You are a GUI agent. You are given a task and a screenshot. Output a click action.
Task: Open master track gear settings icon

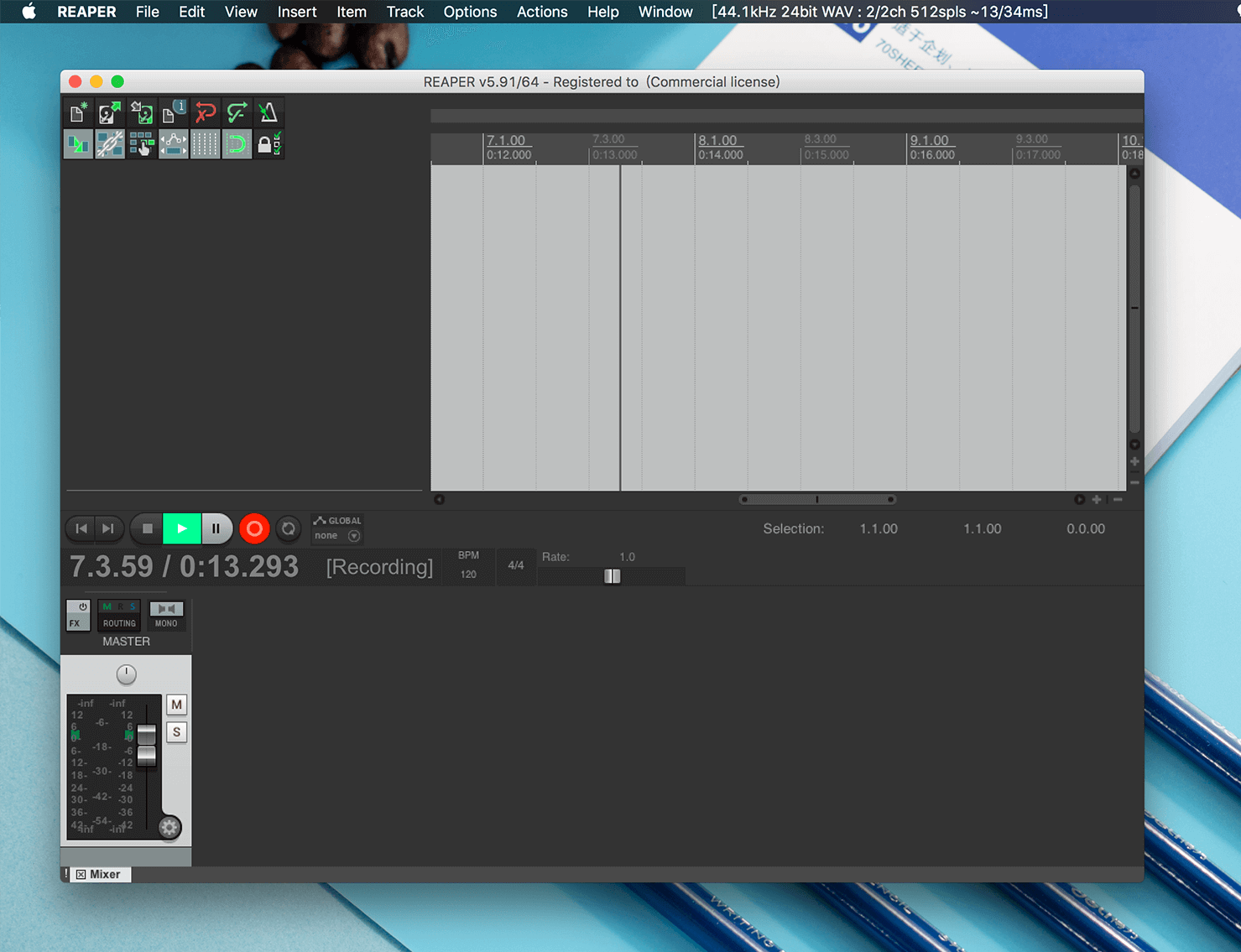pyautogui.click(x=169, y=828)
